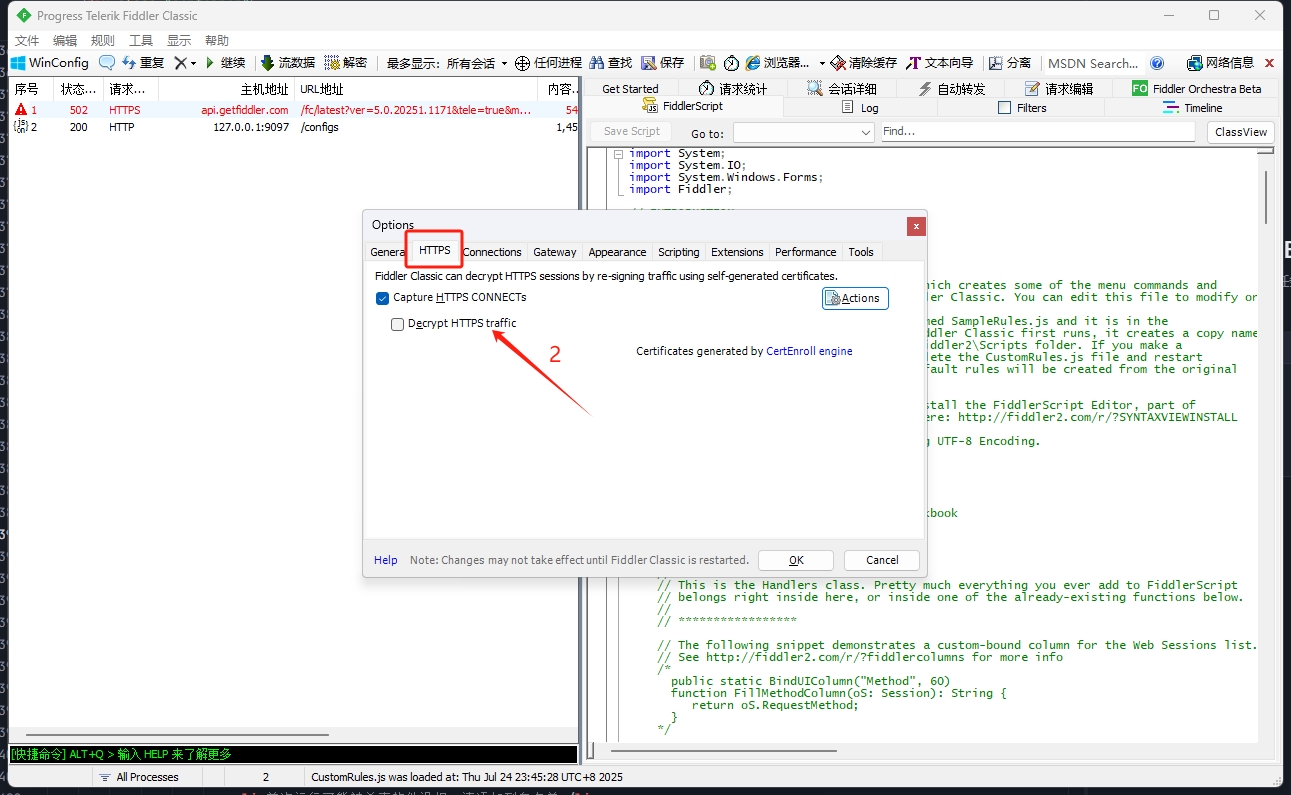Image resolution: width=1291 pixels, height=795 pixels.
Task: Toggle the 解密 decode button
Action: point(346,62)
